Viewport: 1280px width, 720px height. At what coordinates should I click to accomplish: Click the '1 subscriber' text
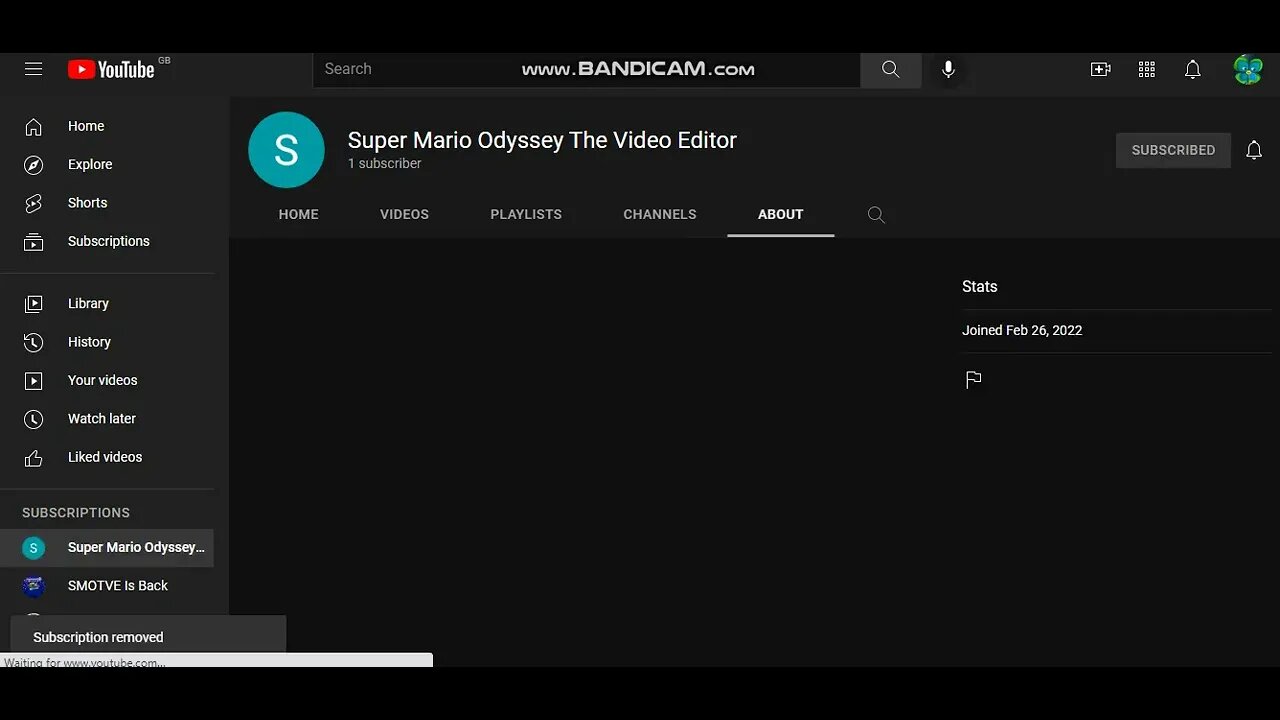click(384, 164)
